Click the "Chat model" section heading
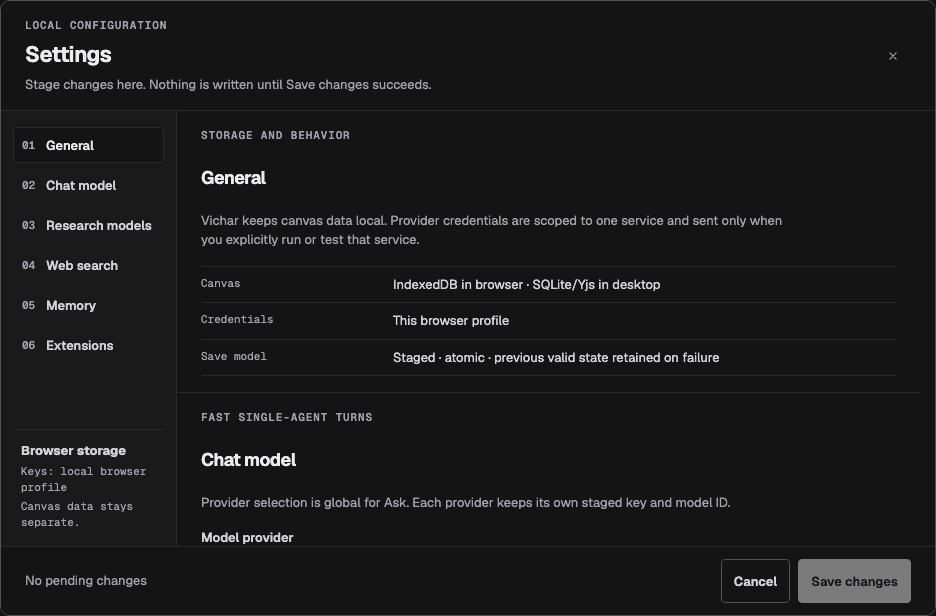 point(248,460)
